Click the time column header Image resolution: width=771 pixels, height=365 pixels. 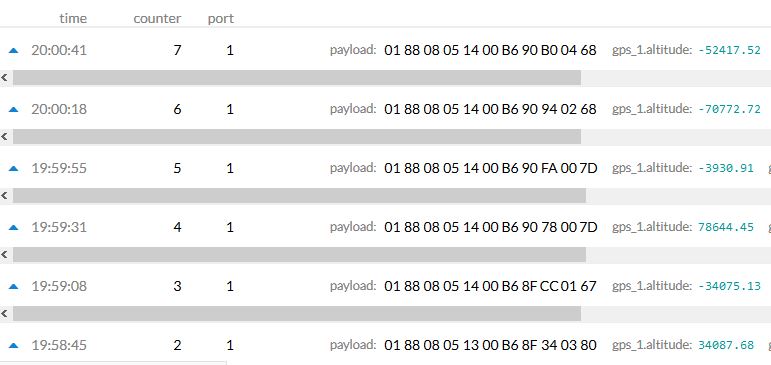point(73,18)
